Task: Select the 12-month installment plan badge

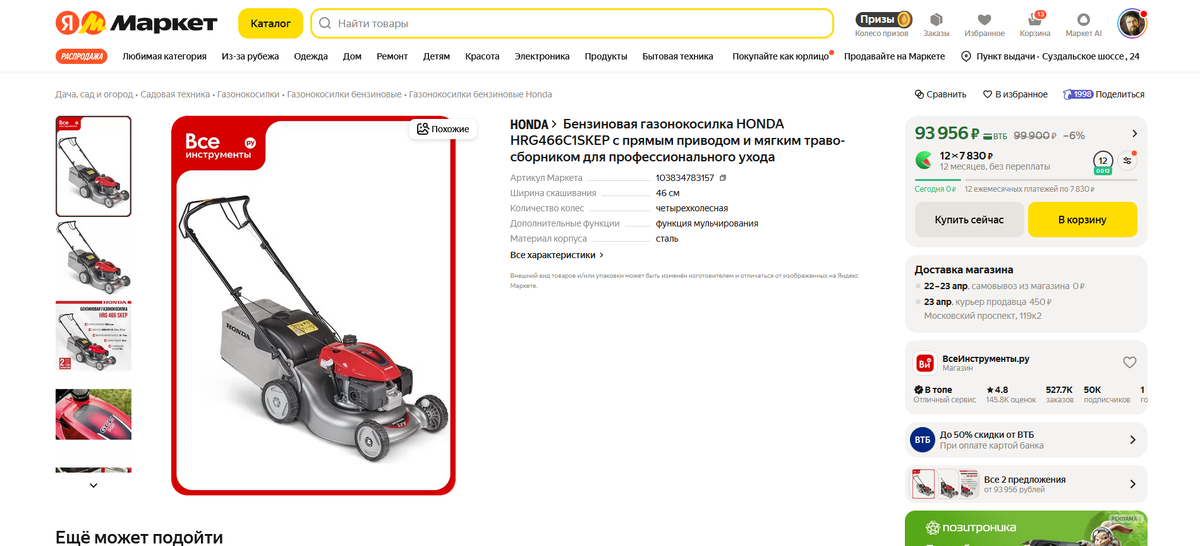Action: [1102, 161]
